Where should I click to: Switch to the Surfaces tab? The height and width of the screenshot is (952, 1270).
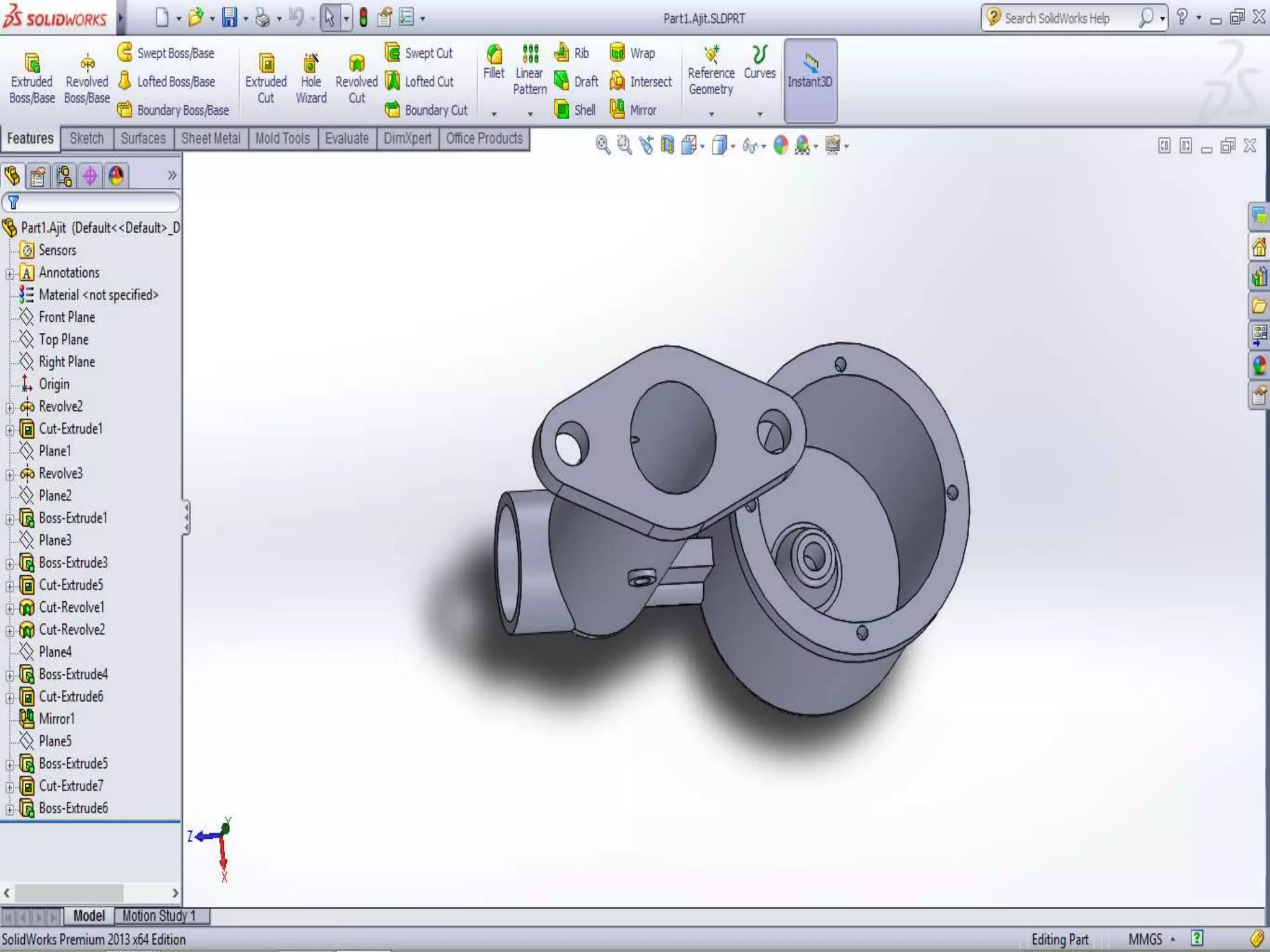[x=143, y=138]
